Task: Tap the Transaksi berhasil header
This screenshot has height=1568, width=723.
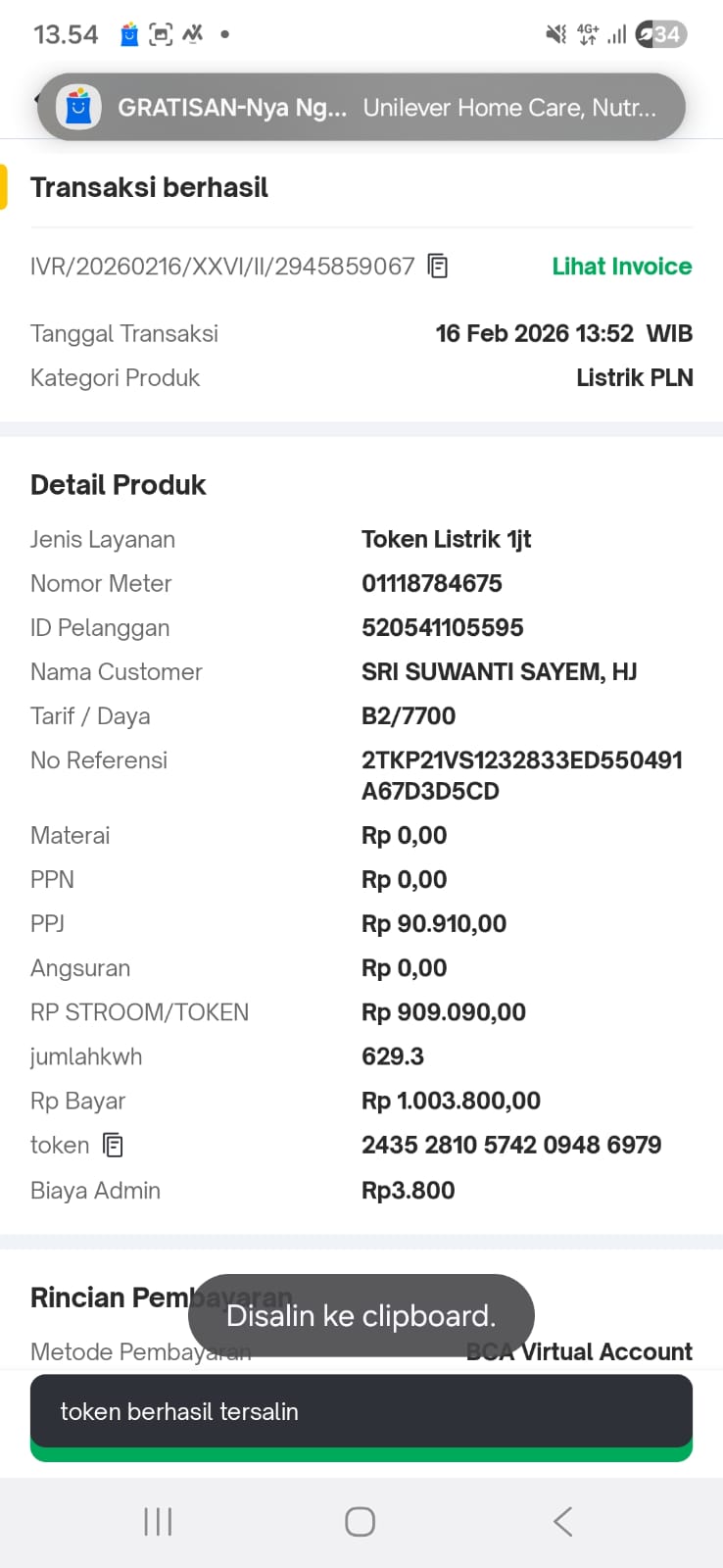Action: coord(149,187)
